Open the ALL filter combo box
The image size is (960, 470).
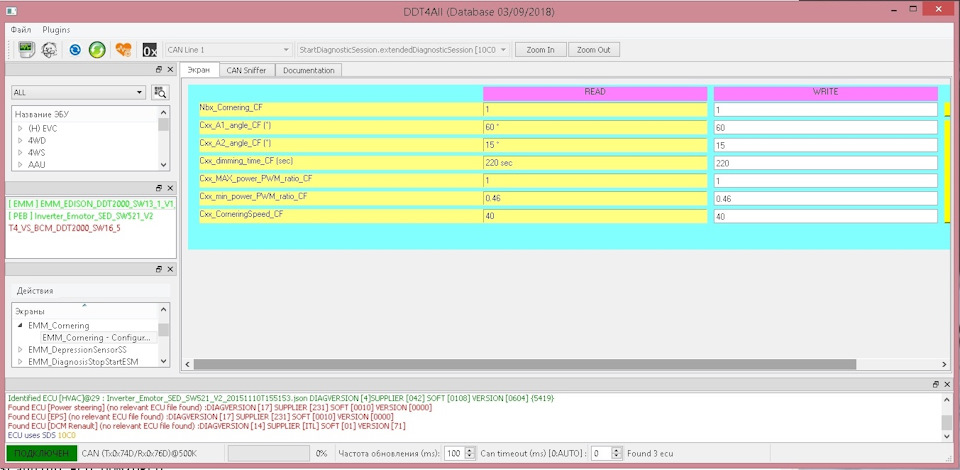pyautogui.click(x=78, y=92)
